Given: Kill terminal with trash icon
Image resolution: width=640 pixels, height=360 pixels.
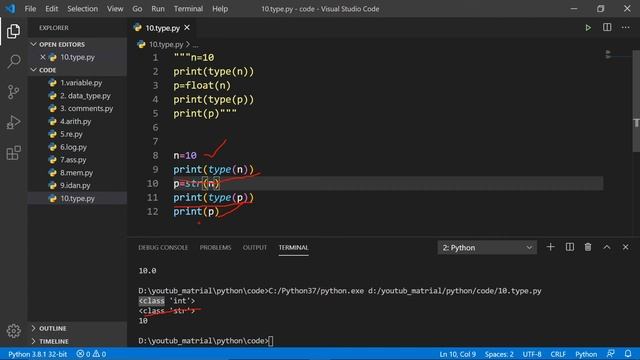Looking at the screenshot, I should 588,247.
